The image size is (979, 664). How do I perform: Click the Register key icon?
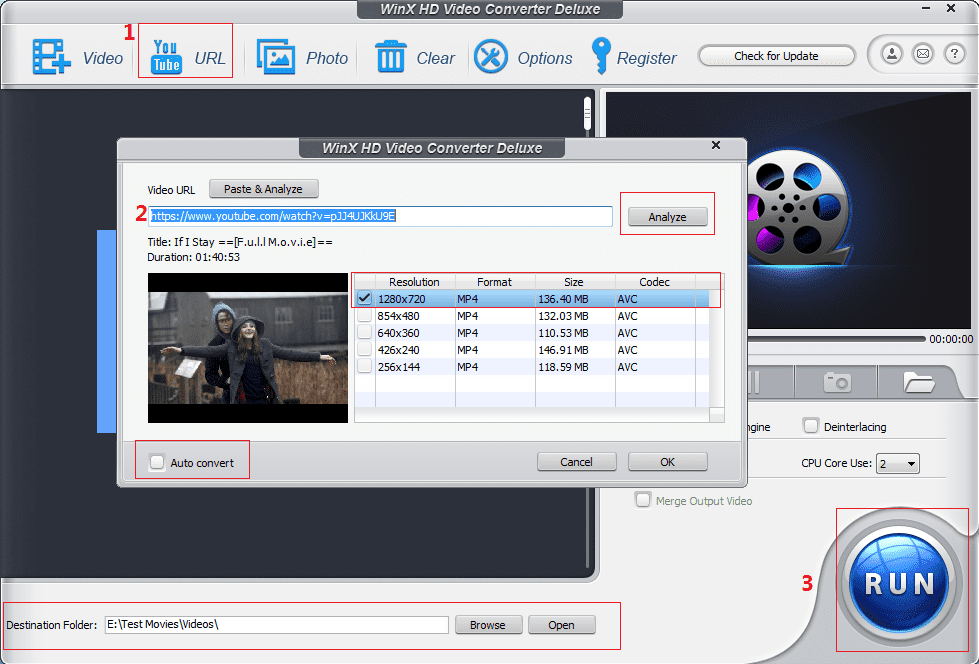coord(601,56)
